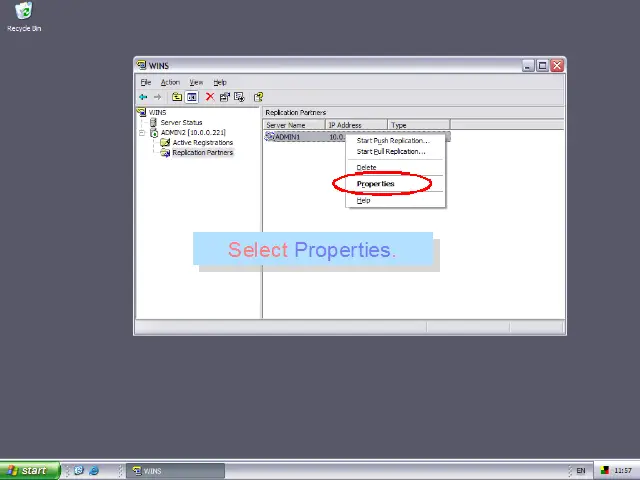Select Active Registrations in the tree
Screen dimensions: 640x480
(x=201, y=143)
